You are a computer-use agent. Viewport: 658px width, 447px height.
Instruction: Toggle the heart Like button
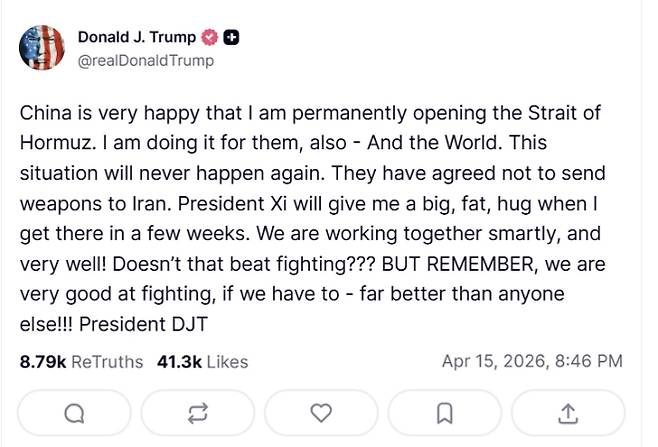coord(321,413)
